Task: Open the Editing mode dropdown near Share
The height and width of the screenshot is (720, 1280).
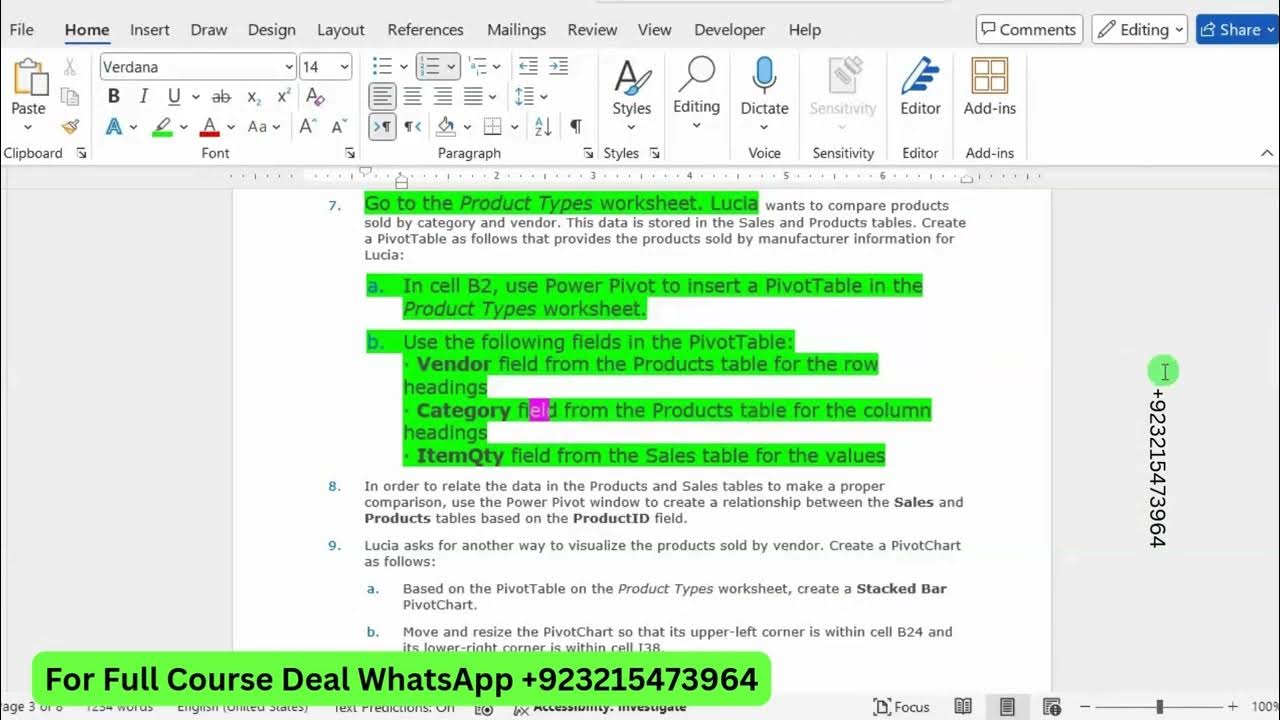Action: (x=1139, y=30)
